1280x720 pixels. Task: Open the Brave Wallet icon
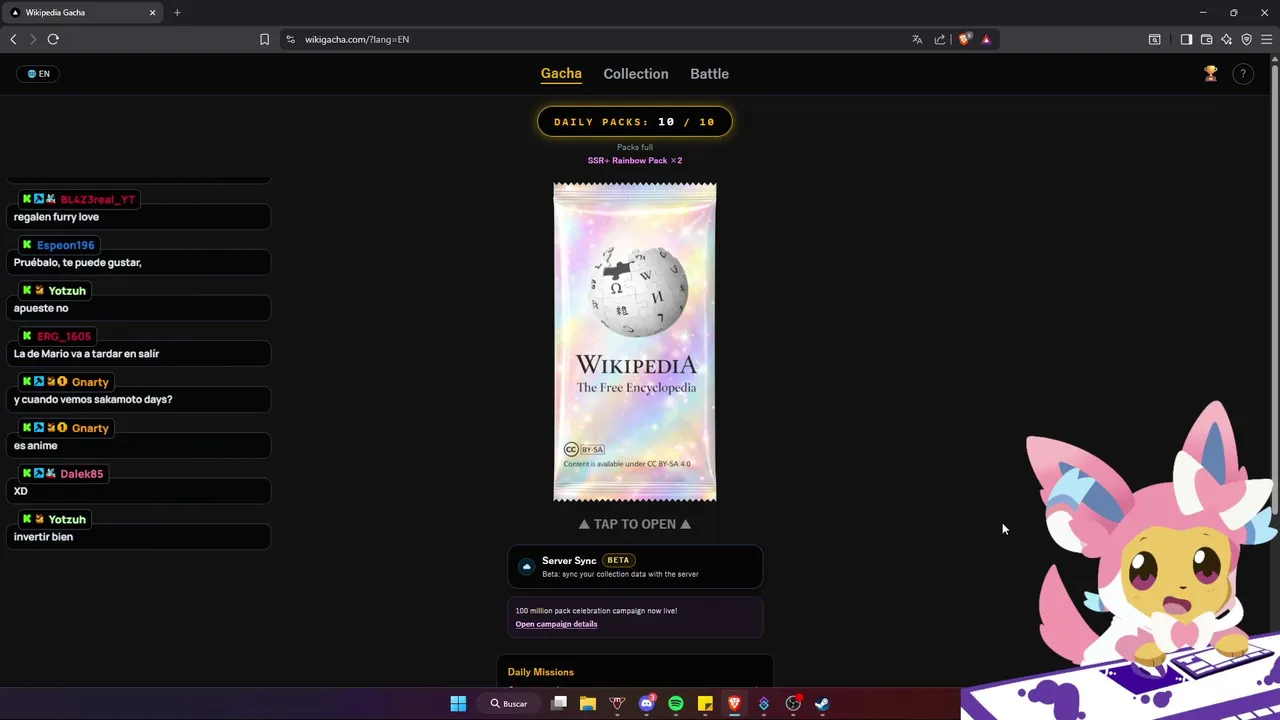tap(1206, 39)
